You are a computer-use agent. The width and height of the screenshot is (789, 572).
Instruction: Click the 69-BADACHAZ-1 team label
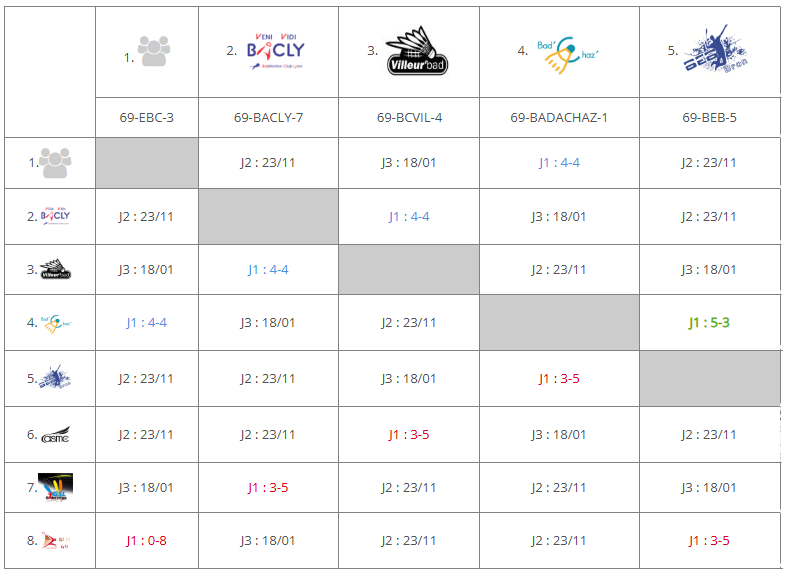pyautogui.click(x=559, y=117)
